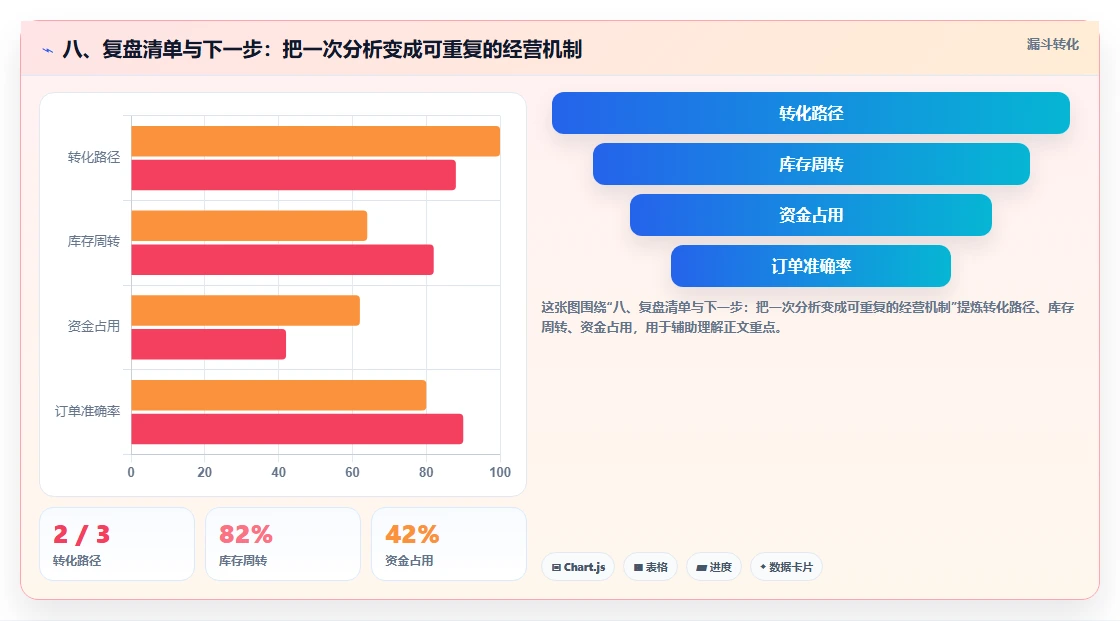The height and width of the screenshot is (621, 1120).
Task: Click the 转化路径 chart axis label
Action: [x=94, y=157]
